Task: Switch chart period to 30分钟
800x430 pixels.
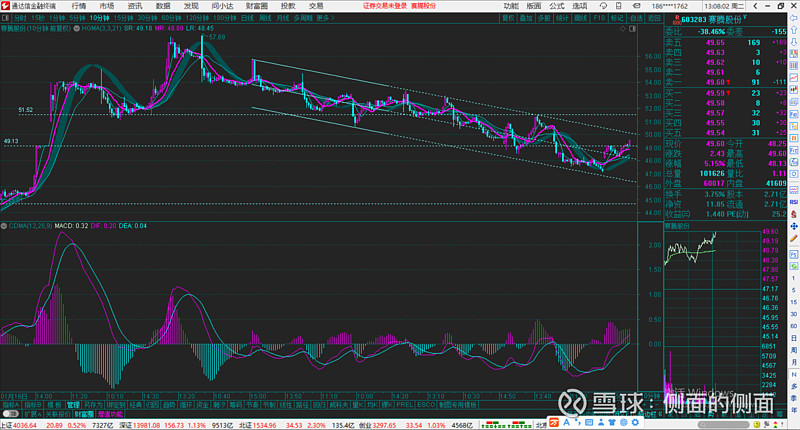Action: 147,18
